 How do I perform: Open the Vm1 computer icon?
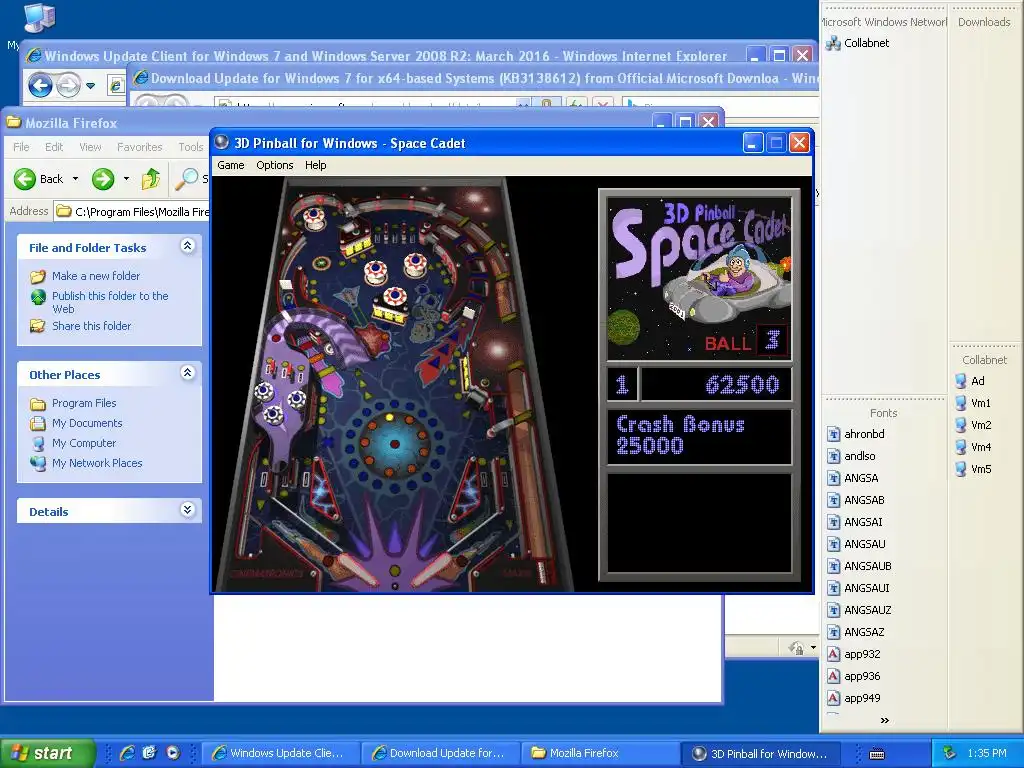tap(961, 403)
